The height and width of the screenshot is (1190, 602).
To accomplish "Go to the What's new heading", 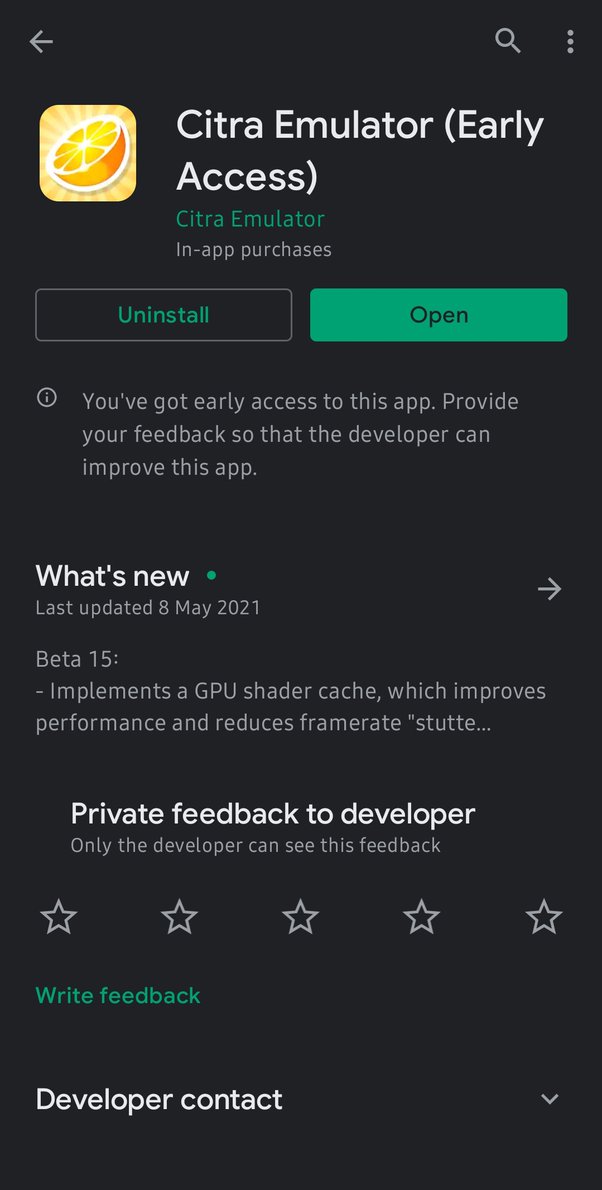I will coord(112,576).
